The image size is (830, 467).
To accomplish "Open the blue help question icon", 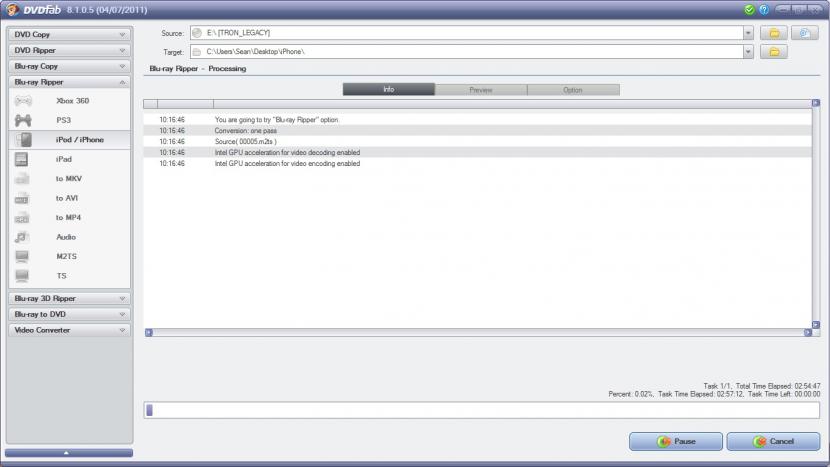I will (764, 10).
